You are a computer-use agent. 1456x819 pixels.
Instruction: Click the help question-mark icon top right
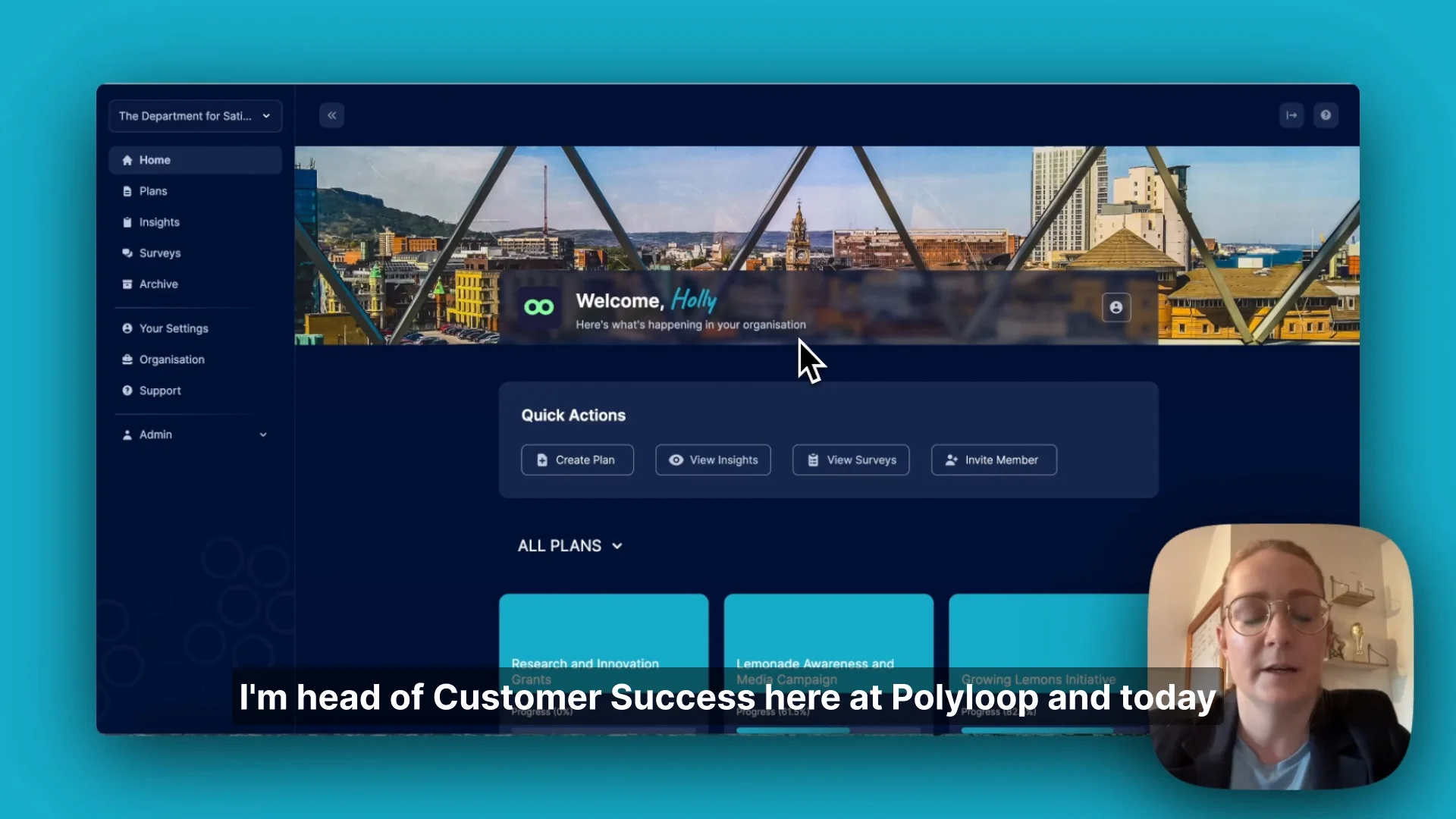coord(1326,115)
